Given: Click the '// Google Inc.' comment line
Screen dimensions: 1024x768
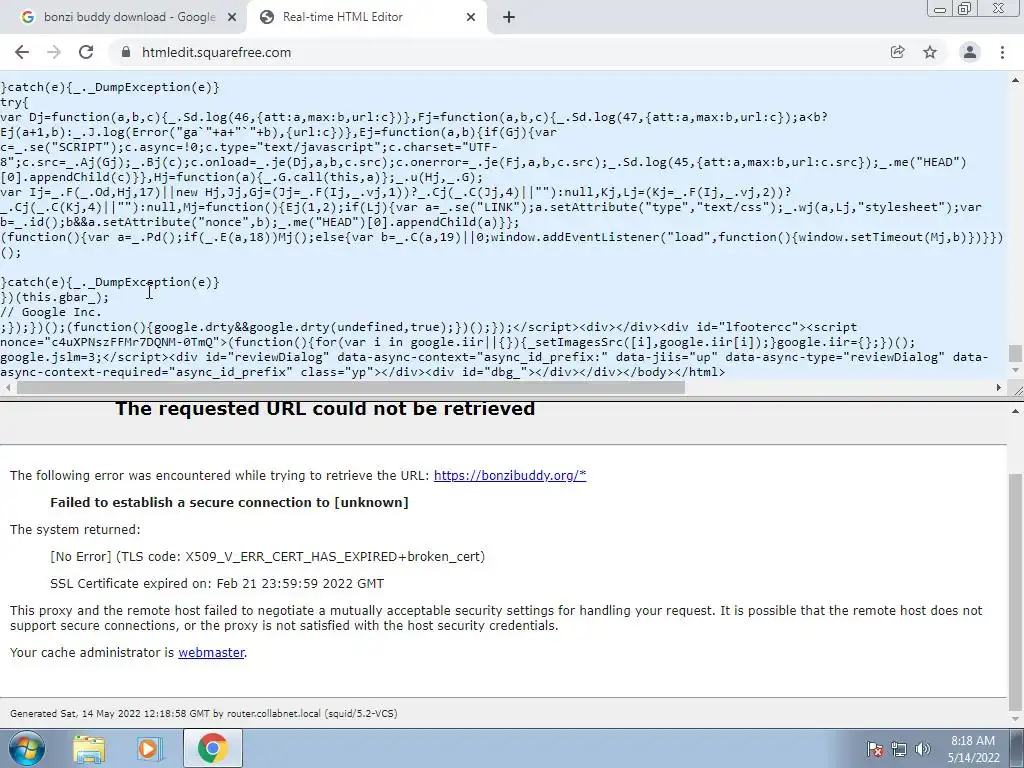Looking at the screenshot, I should [51, 312].
